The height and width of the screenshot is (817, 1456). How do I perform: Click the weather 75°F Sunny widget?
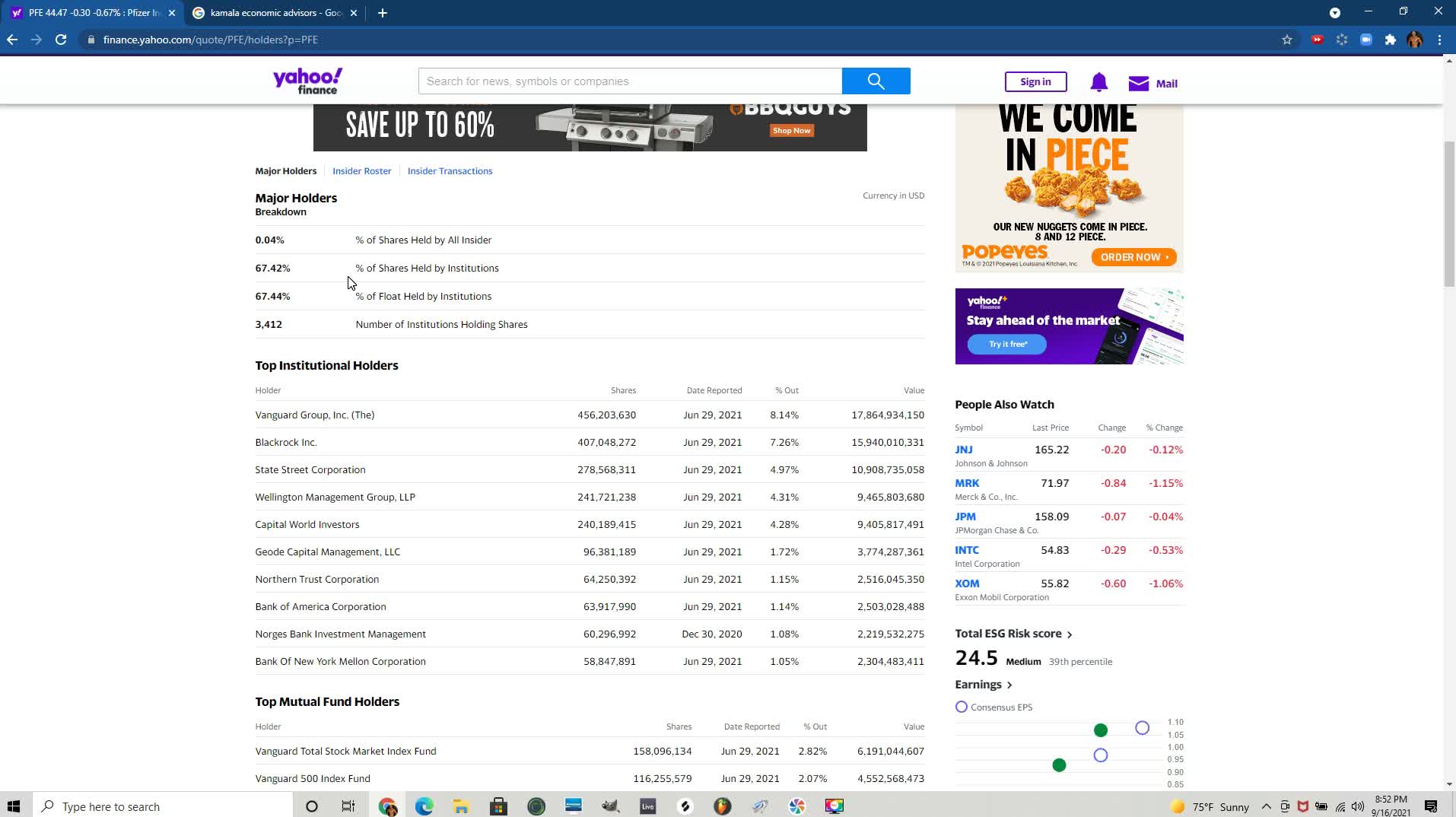tap(1210, 806)
